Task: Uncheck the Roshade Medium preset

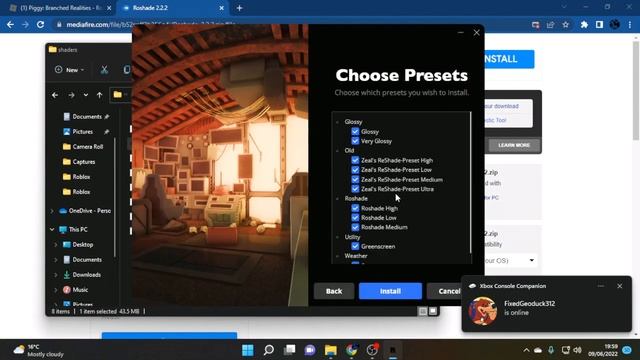Action: tap(355, 227)
